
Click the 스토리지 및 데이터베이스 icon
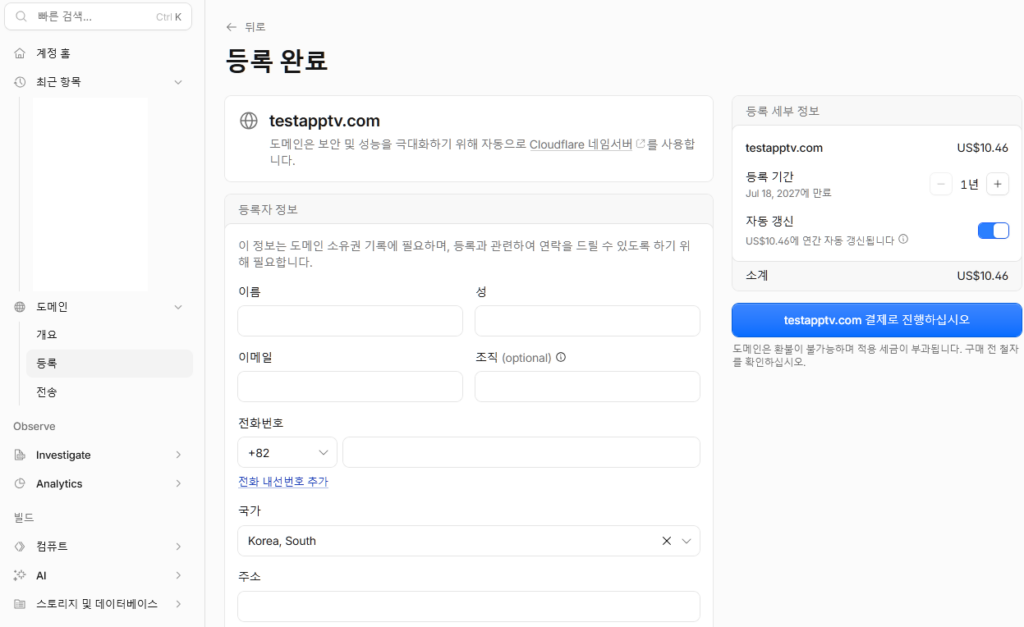pos(20,603)
